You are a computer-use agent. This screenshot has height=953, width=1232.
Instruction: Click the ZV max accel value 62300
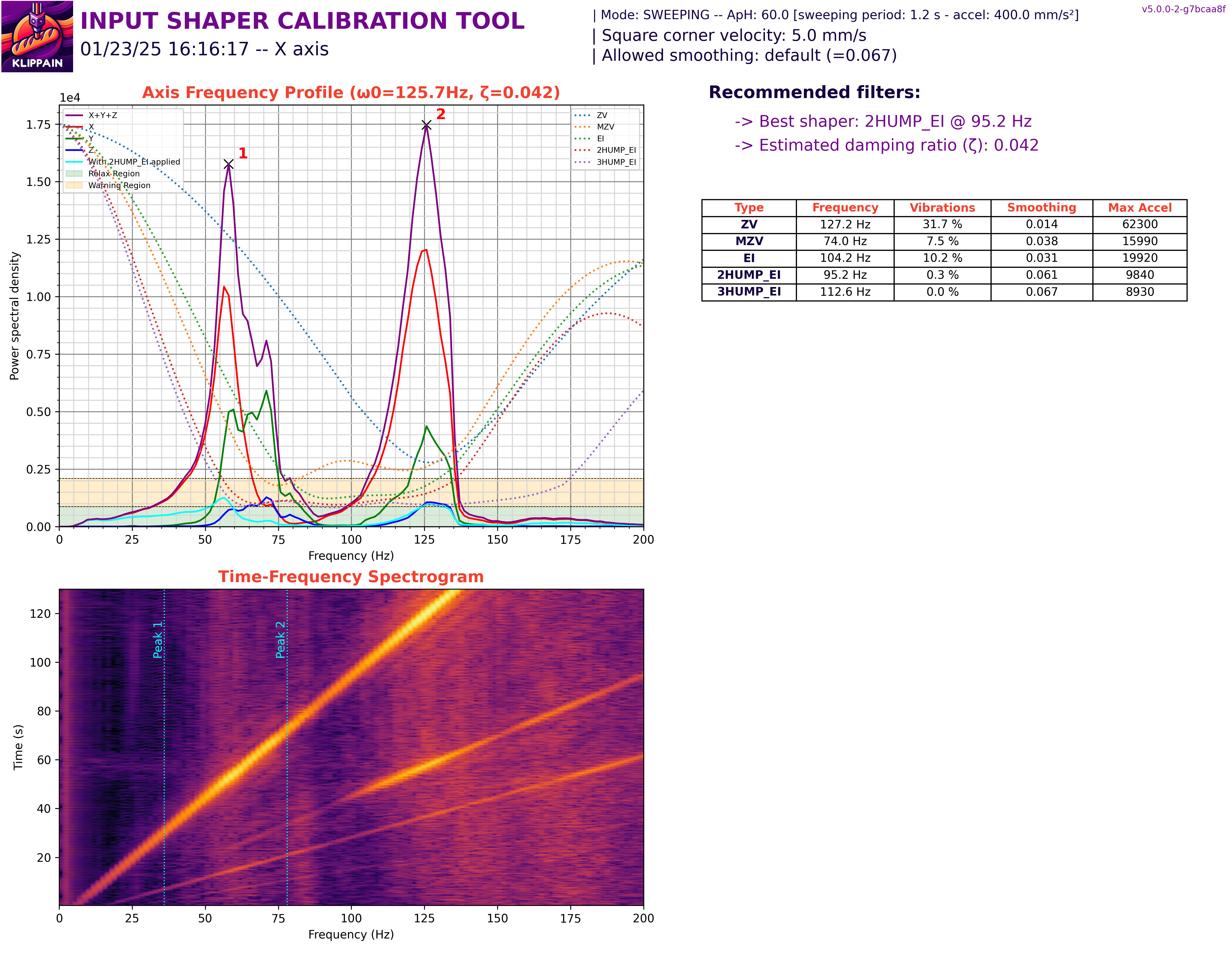coord(1139,224)
